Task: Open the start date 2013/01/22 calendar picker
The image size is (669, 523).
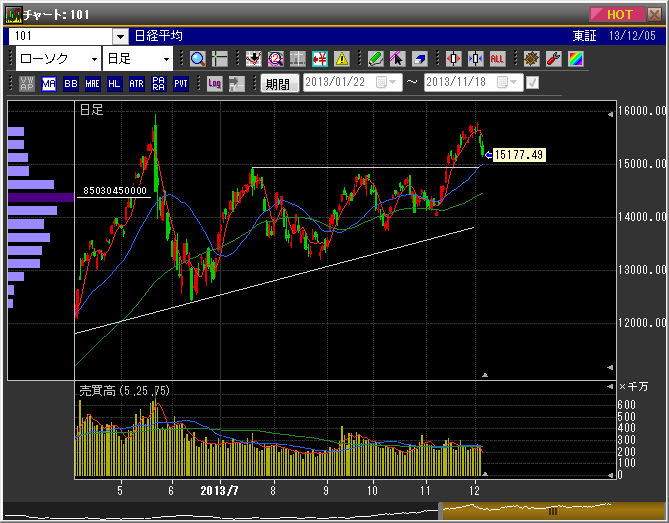Action: click(390, 83)
